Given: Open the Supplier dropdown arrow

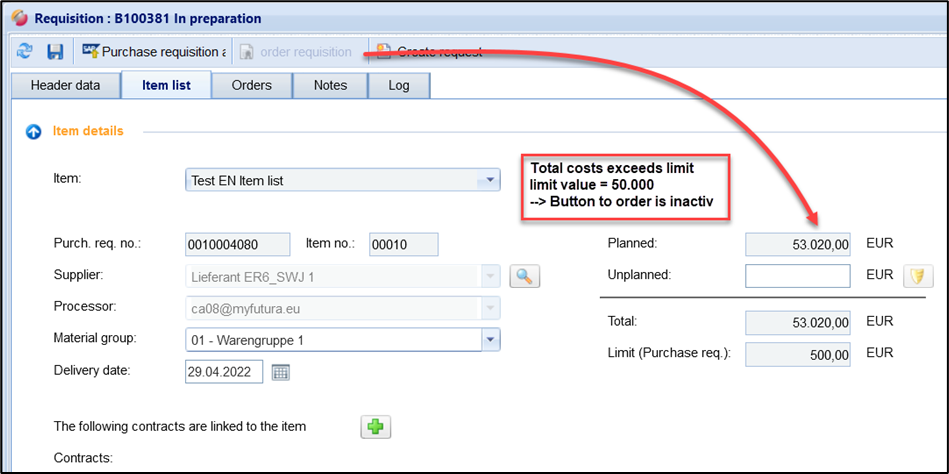Looking at the screenshot, I should click(x=490, y=277).
